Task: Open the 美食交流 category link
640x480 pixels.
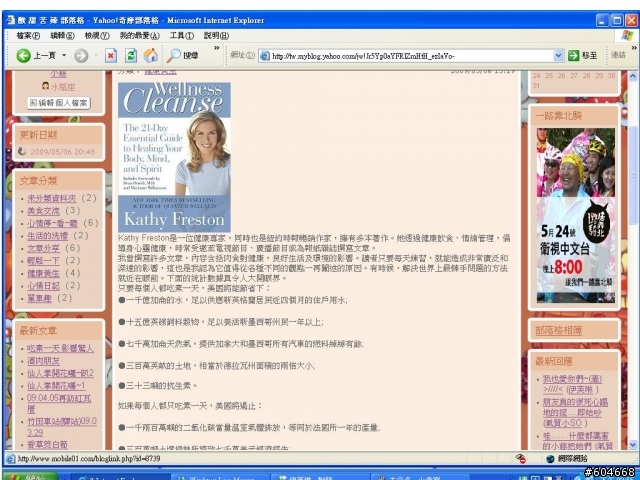Action: click(x=43, y=211)
